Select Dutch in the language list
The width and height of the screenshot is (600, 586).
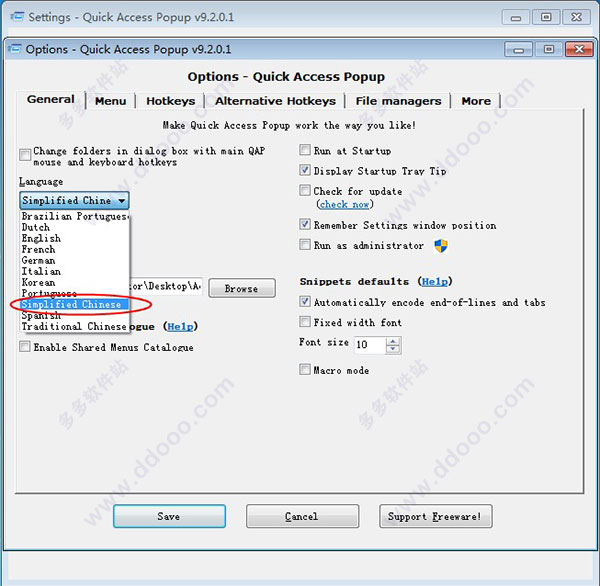(x=75, y=227)
